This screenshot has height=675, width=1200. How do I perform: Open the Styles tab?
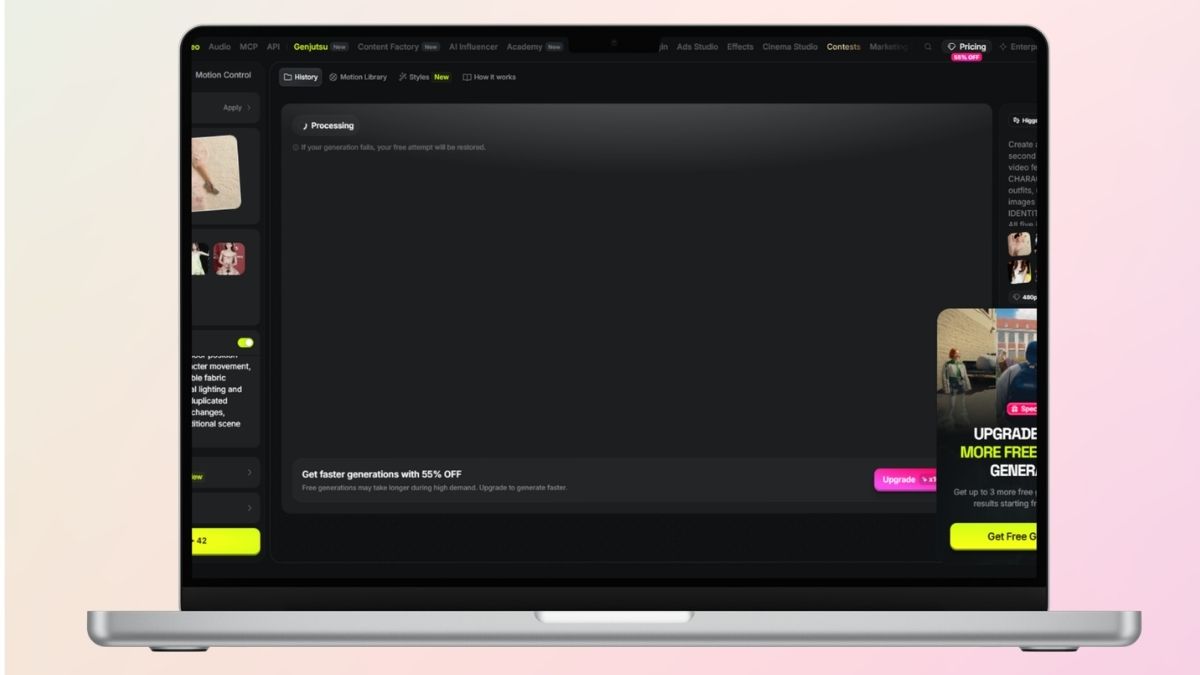coord(424,77)
